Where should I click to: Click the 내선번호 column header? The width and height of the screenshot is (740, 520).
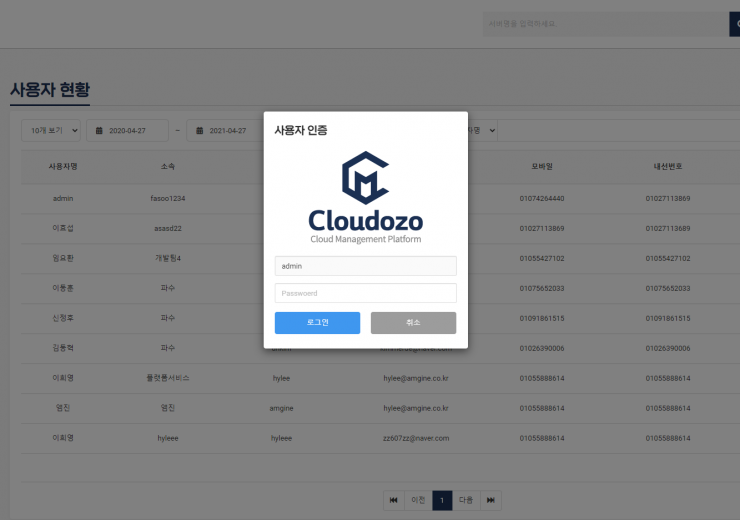coord(667,166)
